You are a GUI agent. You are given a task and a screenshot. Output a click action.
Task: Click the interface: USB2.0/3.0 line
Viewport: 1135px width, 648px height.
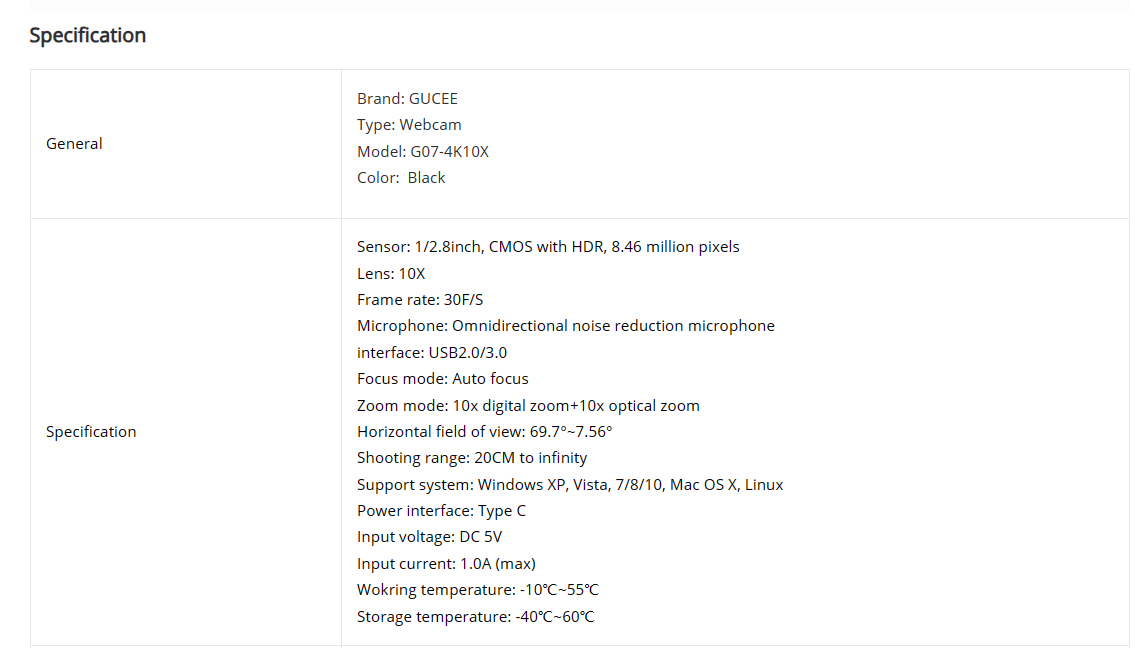432,353
